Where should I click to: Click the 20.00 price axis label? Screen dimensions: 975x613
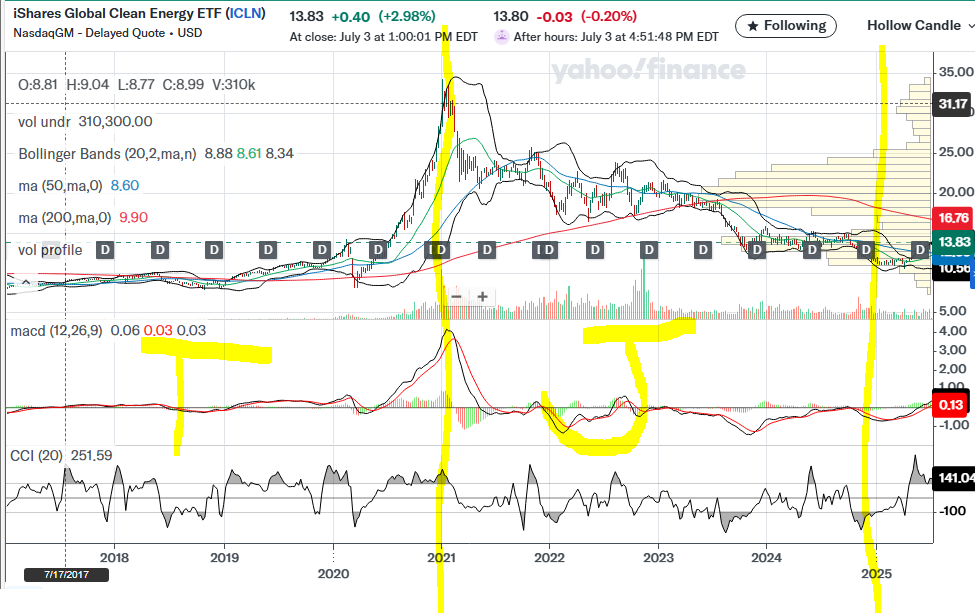(956, 192)
